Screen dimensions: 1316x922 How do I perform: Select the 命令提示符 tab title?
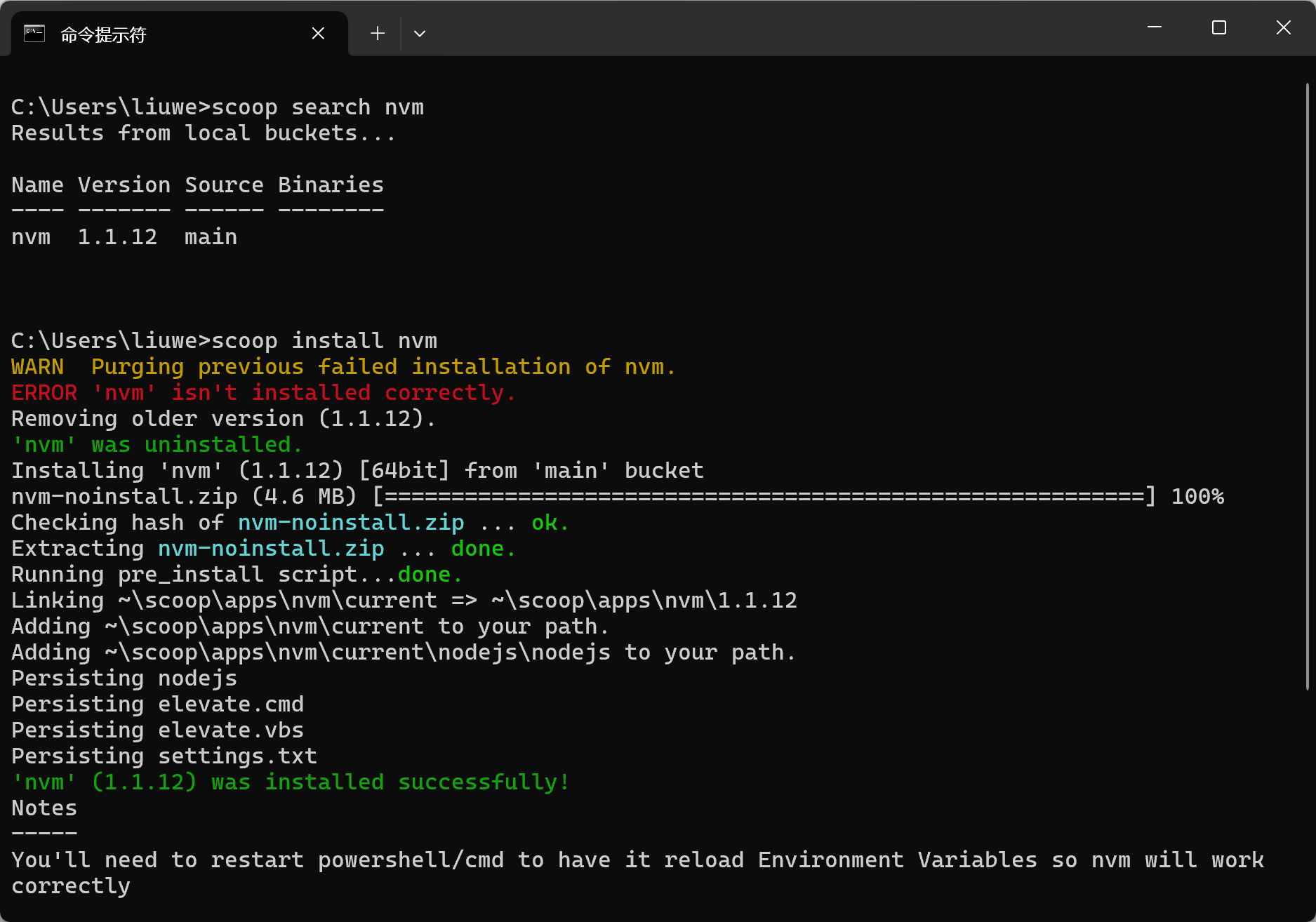pyautogui.click(x=103, y=34)
